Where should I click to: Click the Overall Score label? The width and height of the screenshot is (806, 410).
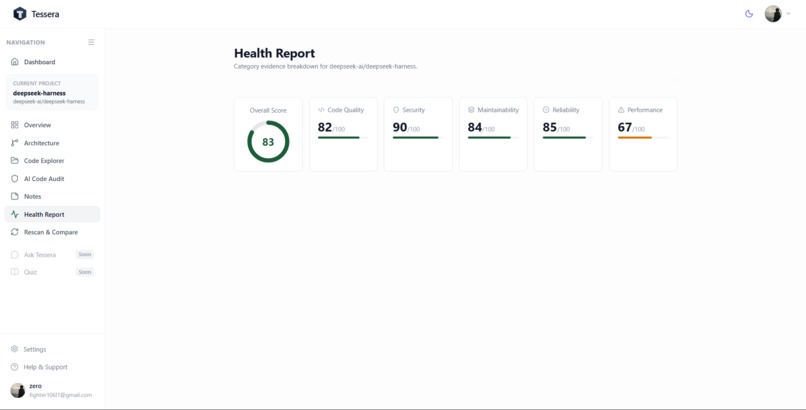pos(268,110)
